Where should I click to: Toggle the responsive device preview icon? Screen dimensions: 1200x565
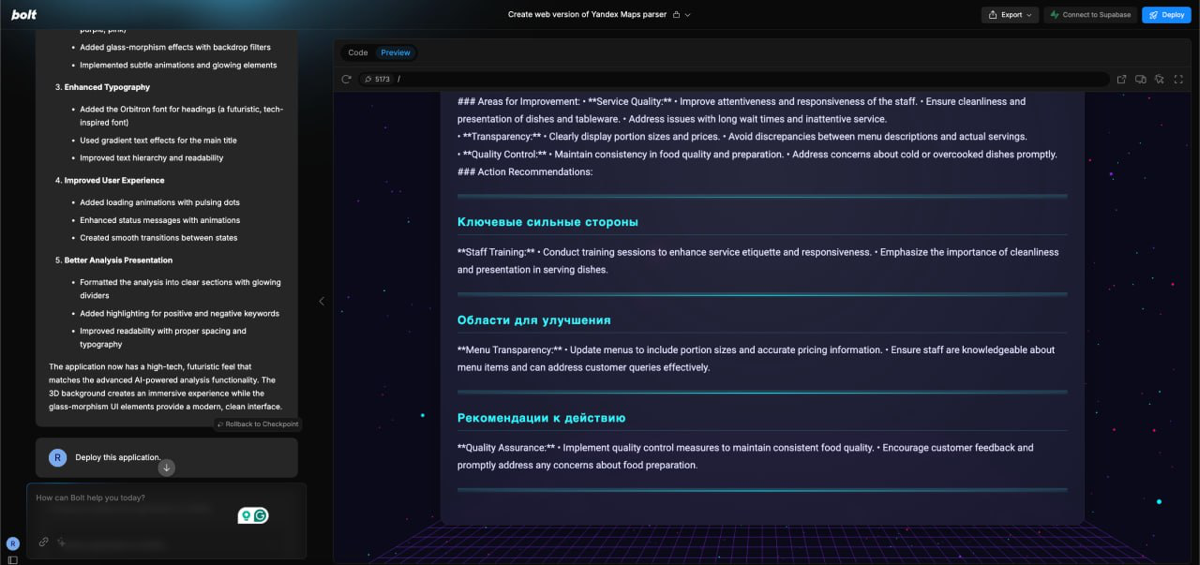1140,79
